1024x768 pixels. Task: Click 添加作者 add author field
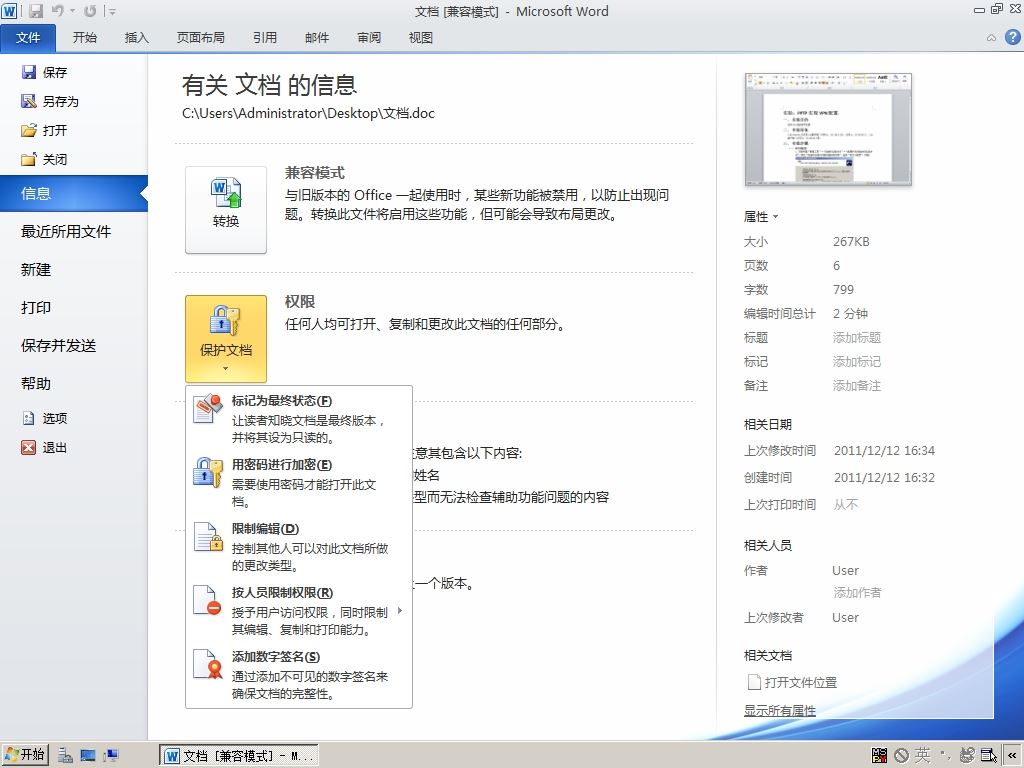tap(857, 592)
